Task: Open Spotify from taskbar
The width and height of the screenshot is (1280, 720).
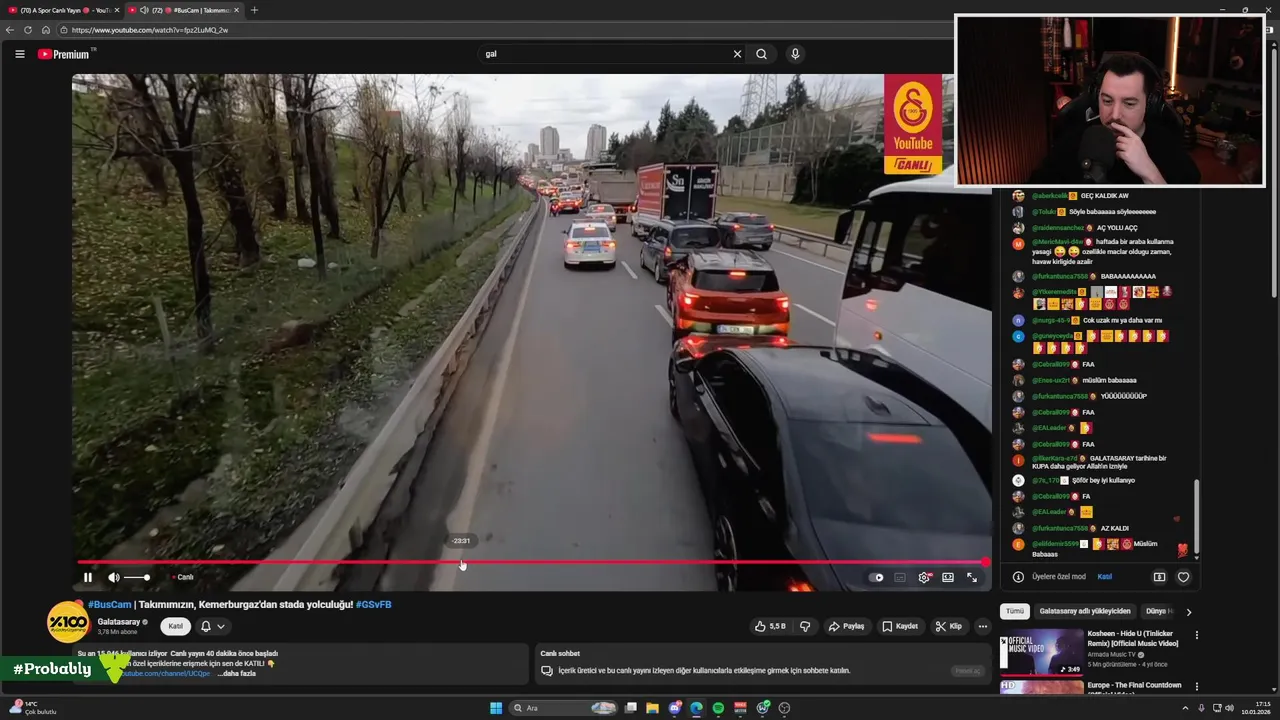Action: coord(718,708)
